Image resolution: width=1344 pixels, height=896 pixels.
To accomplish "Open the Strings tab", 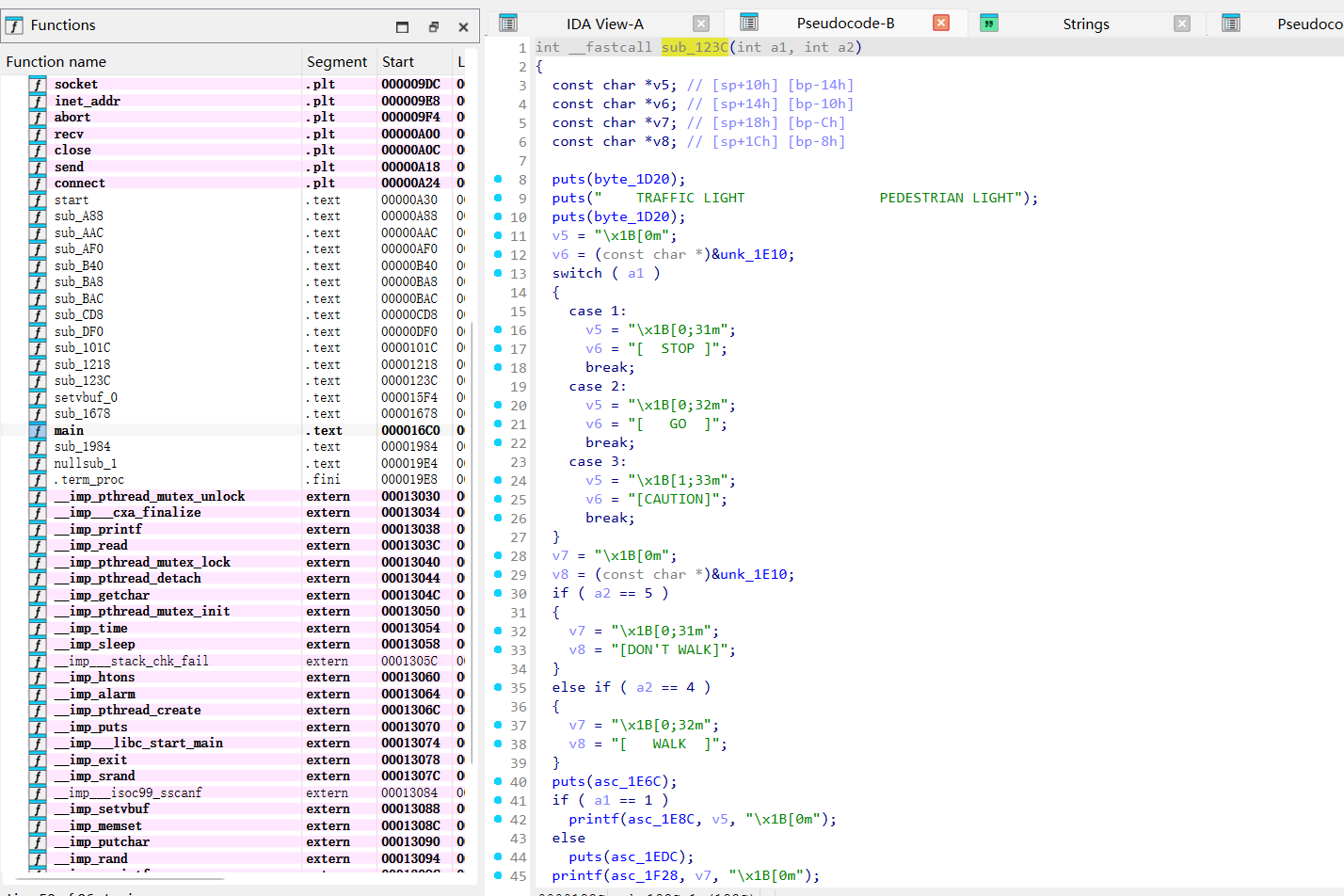I will 1086,24.
